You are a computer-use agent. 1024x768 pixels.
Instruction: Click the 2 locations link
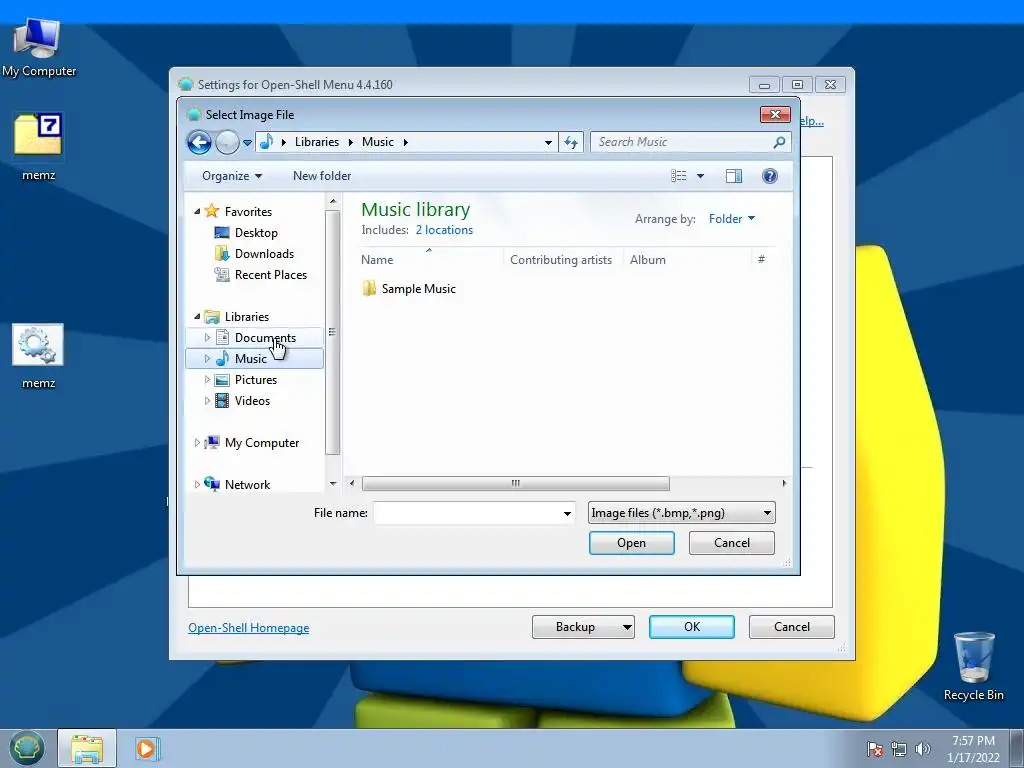coord(444,230)
